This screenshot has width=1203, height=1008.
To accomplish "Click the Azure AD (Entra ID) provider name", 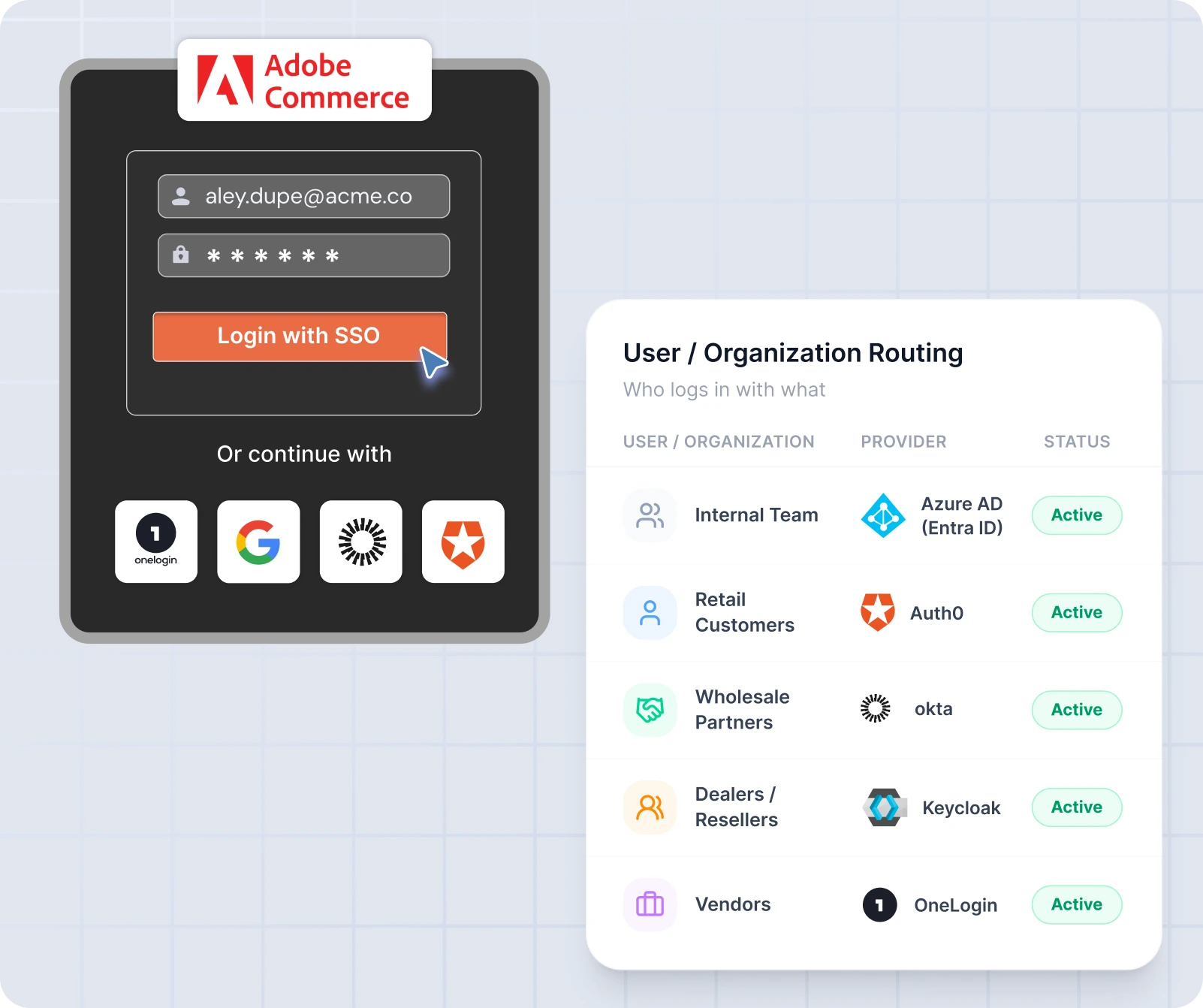I will [x=962, y=515].
